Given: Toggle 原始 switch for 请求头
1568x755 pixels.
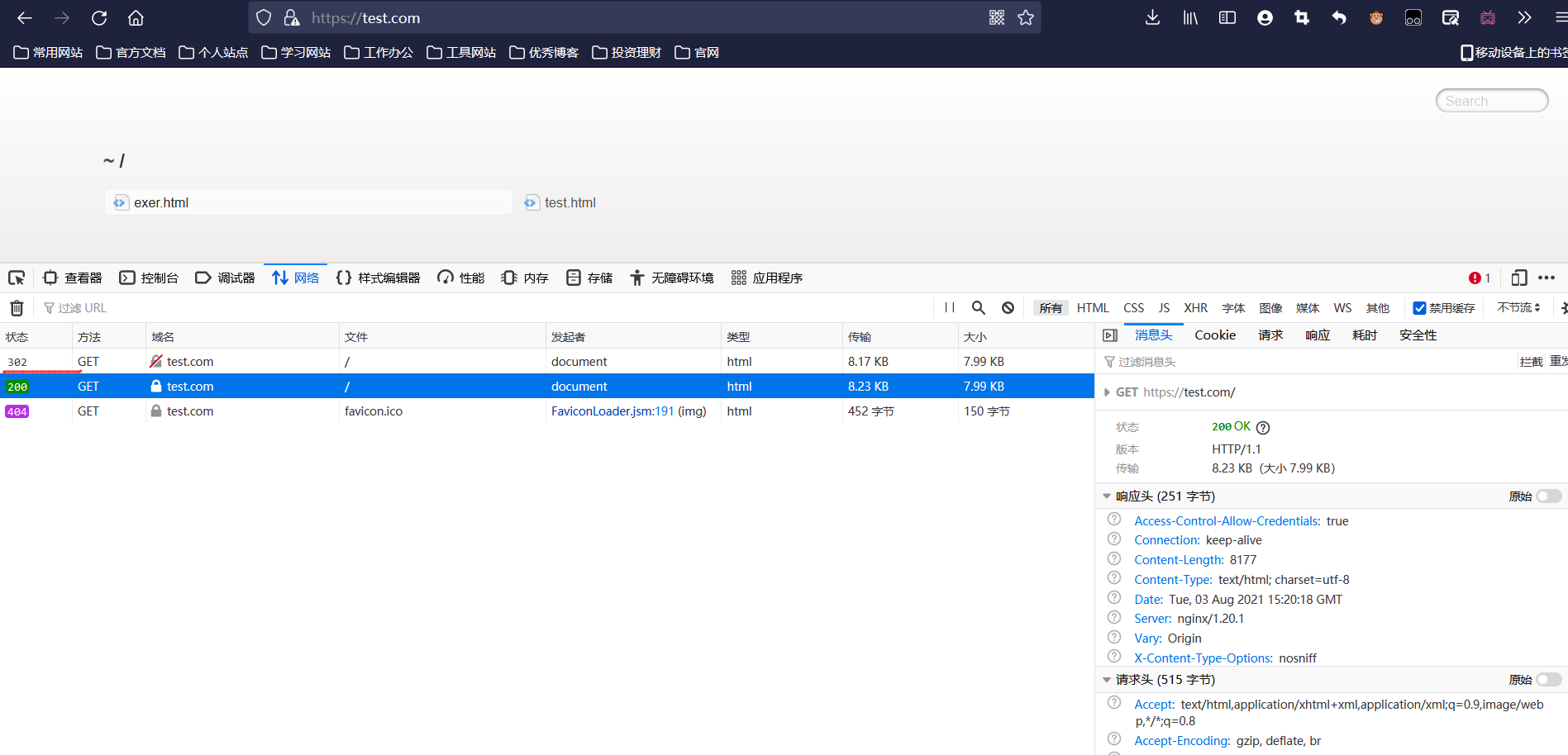Looking at the screenshot, I should 1549,680.
